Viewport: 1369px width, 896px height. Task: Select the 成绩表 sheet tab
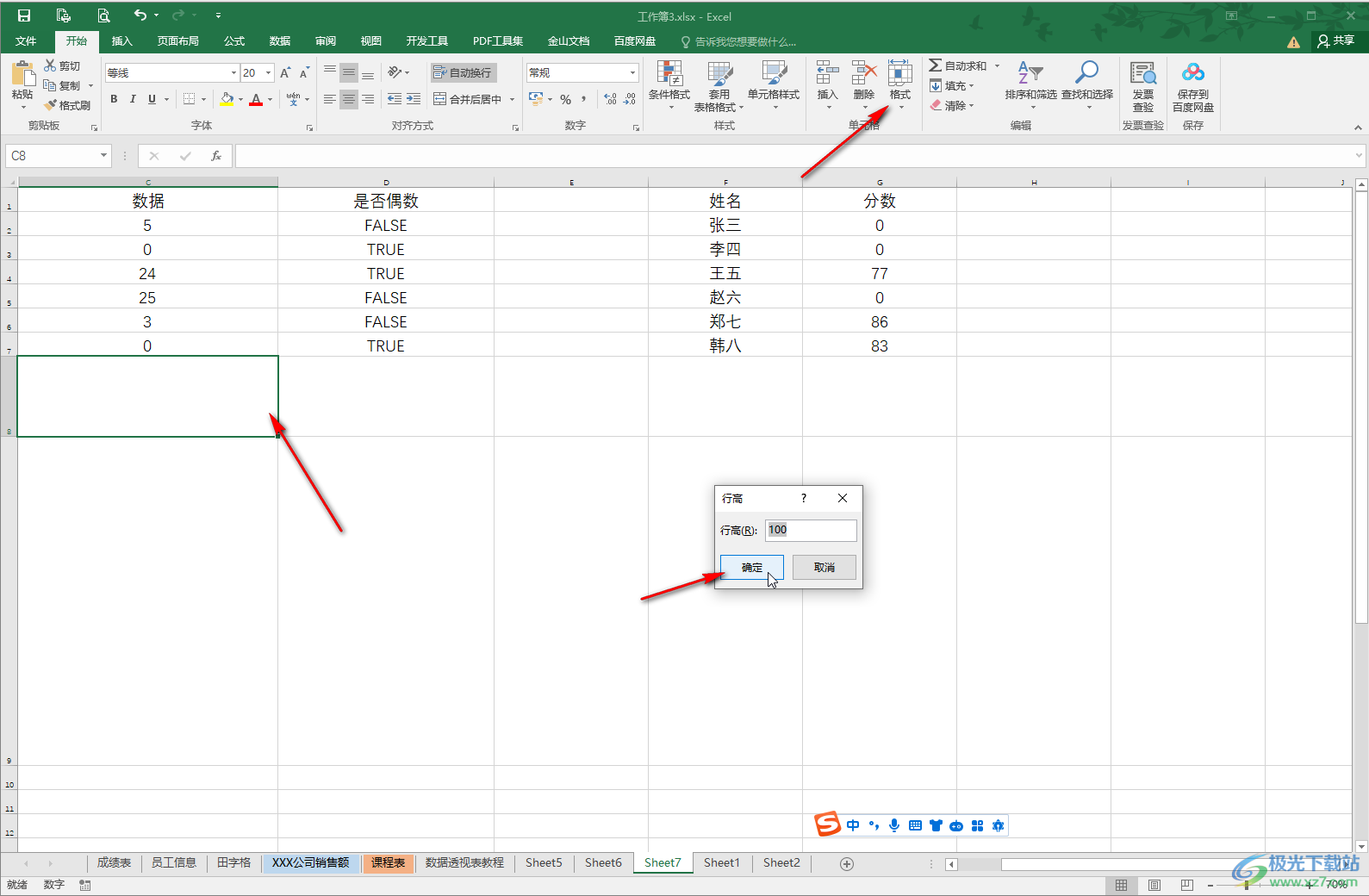tap(114, 862)
